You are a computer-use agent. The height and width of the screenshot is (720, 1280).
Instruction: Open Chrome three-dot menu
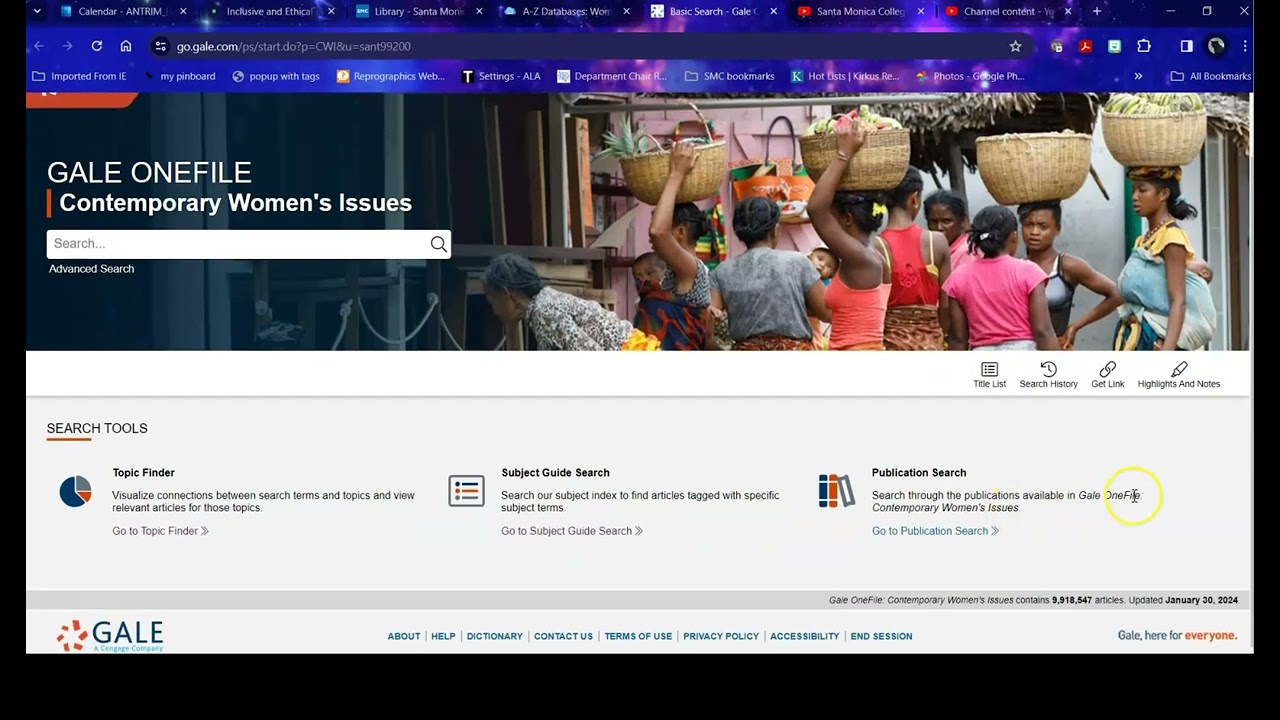(1245, 46)
